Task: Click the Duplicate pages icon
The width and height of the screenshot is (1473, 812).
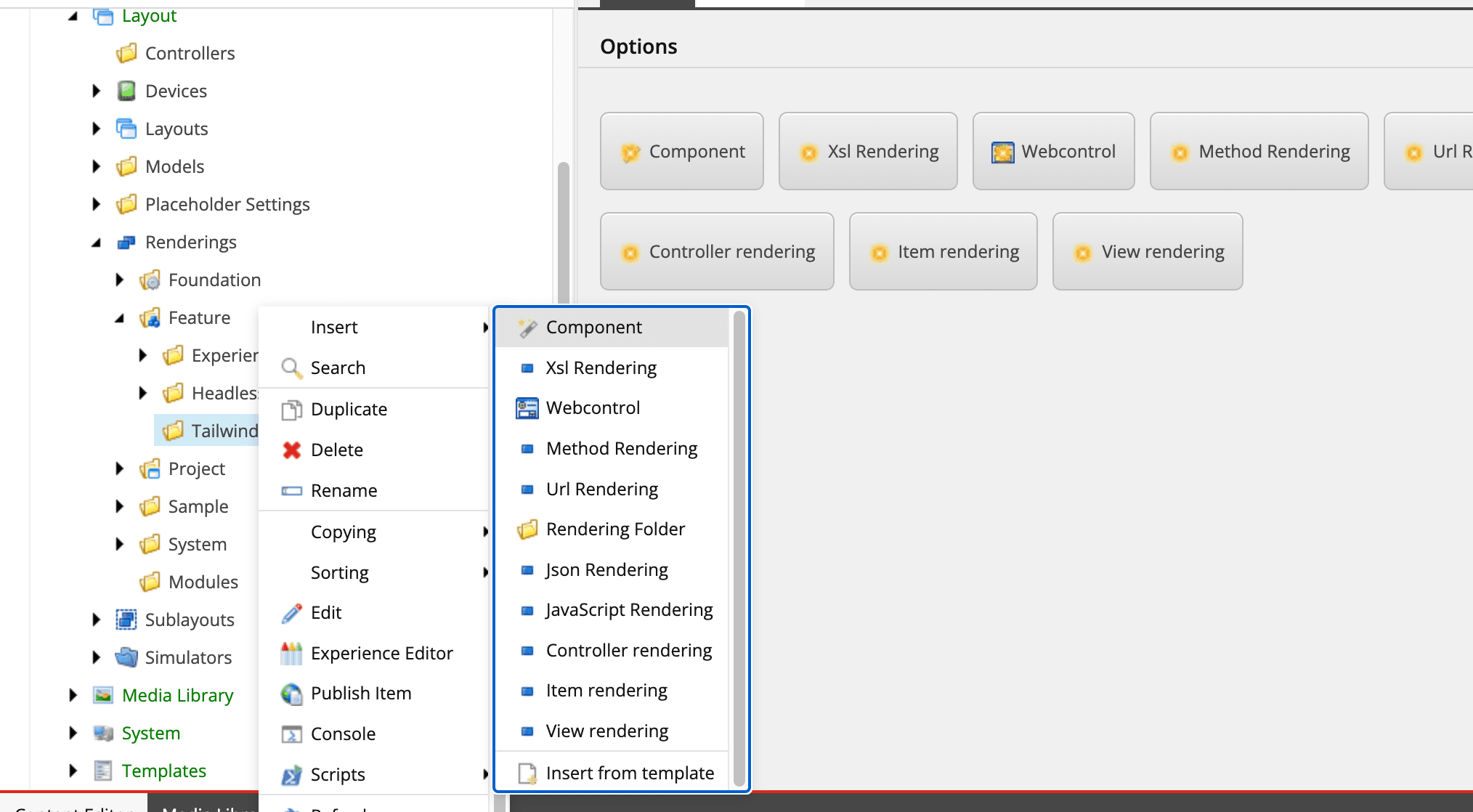Action: [292, 410]
